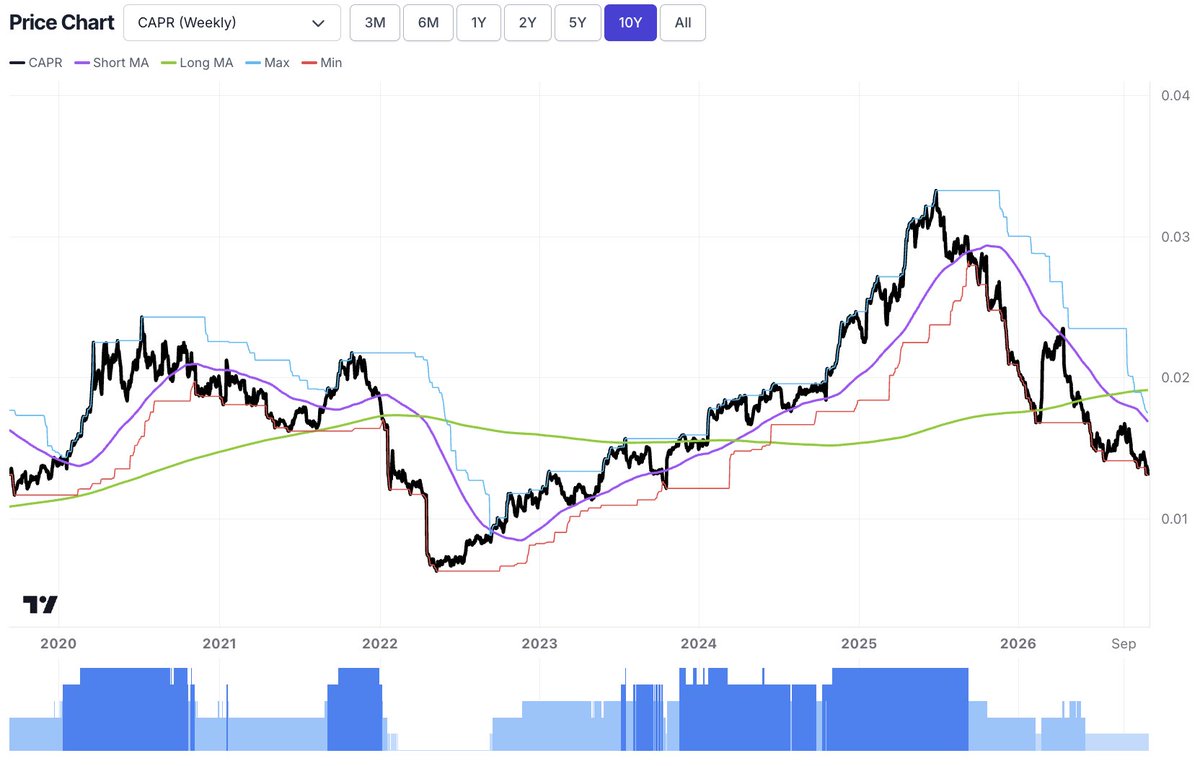
Task: Select the active 10Y range button
Action: (x=630, y=22)
